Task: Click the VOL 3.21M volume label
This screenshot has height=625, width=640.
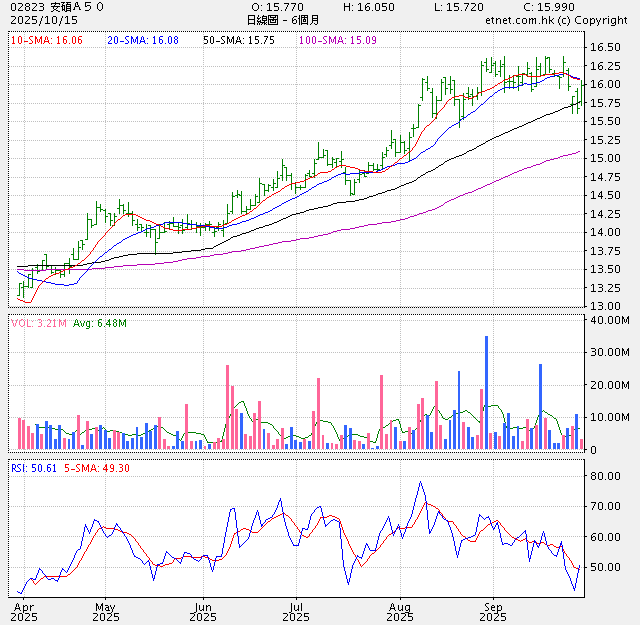Action: pyautogui.click(x=40, y=323)
